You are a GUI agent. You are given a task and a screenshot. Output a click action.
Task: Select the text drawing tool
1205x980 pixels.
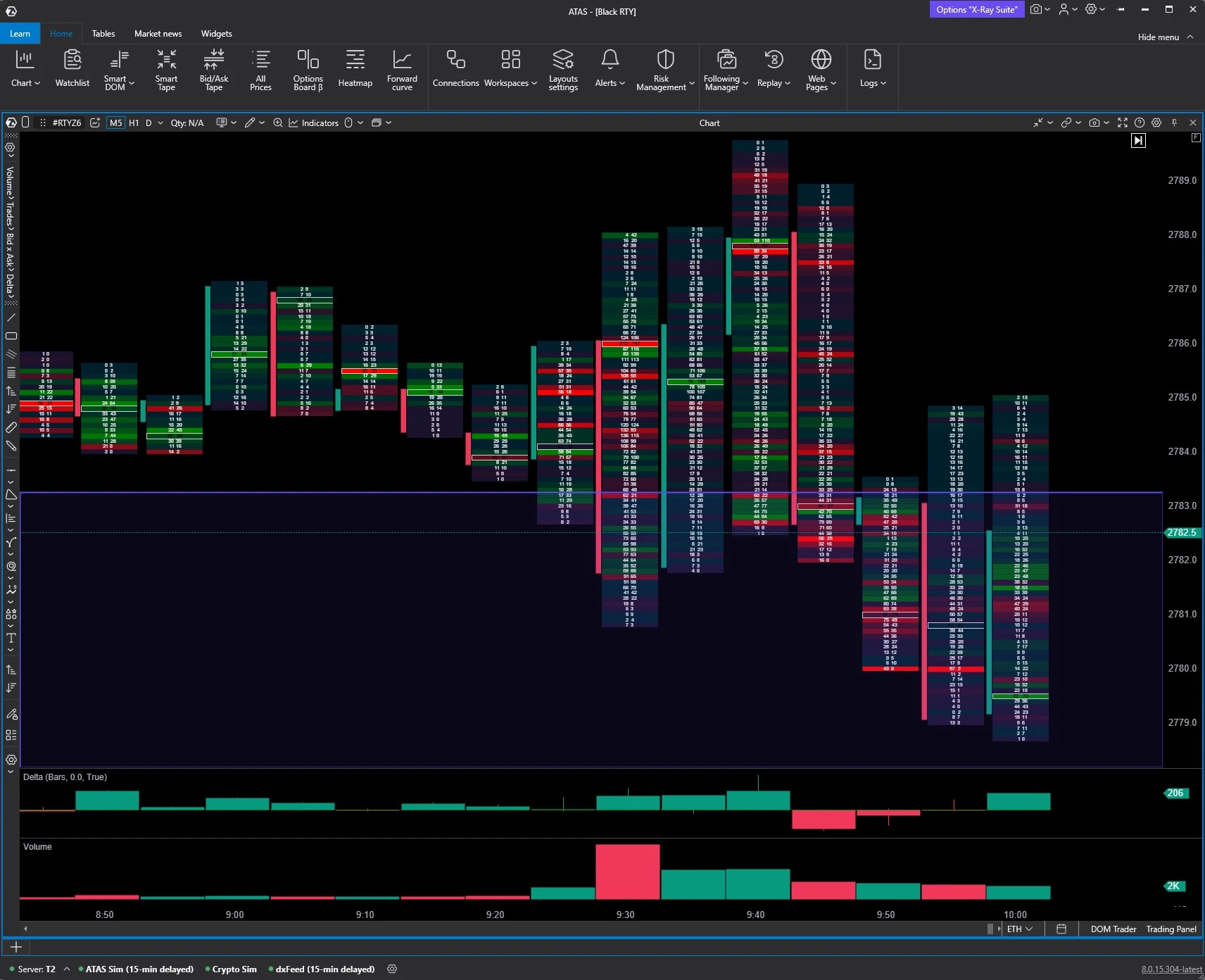pyautogui.click(x=11, y=639)
